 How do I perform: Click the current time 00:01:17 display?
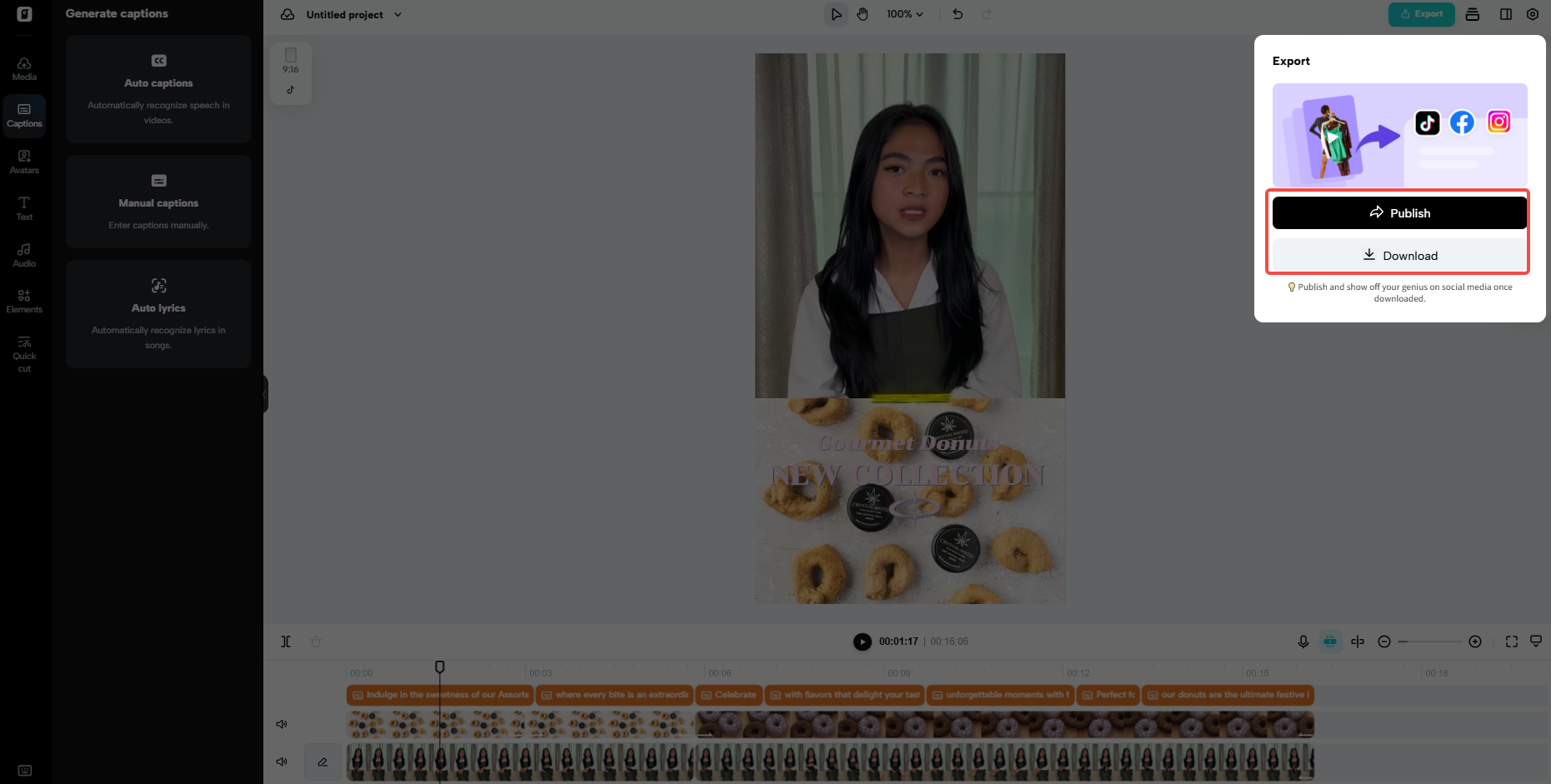tap(898, 642)
